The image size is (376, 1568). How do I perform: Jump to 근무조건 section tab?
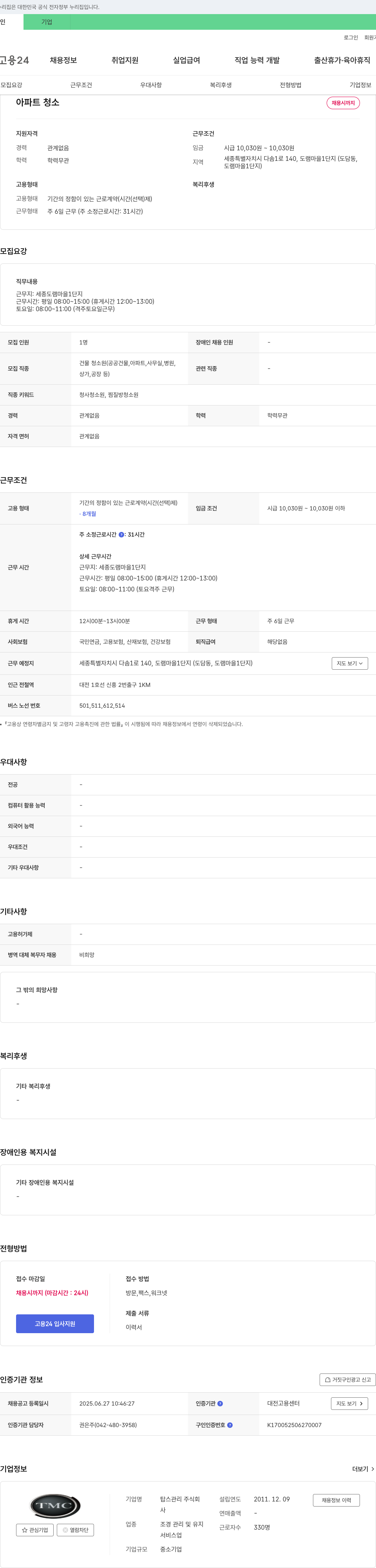pos(81,85)
